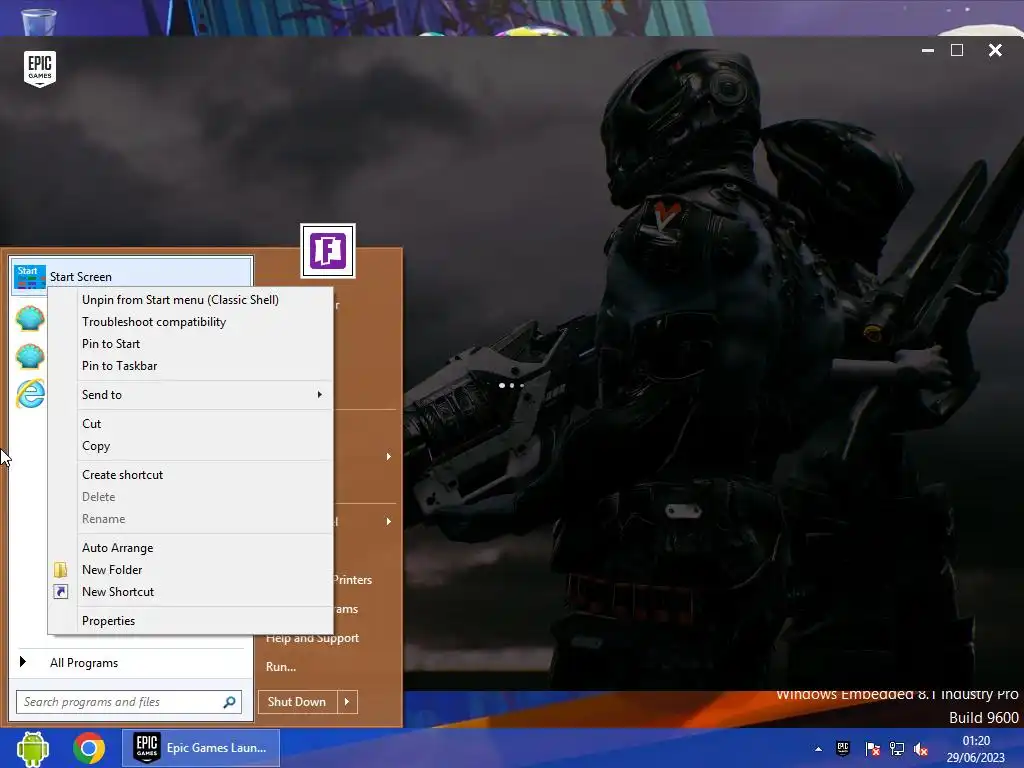1024x768 pixels.
Task: Click the New Shortcut arrow icon
Action: pos(60,592)
